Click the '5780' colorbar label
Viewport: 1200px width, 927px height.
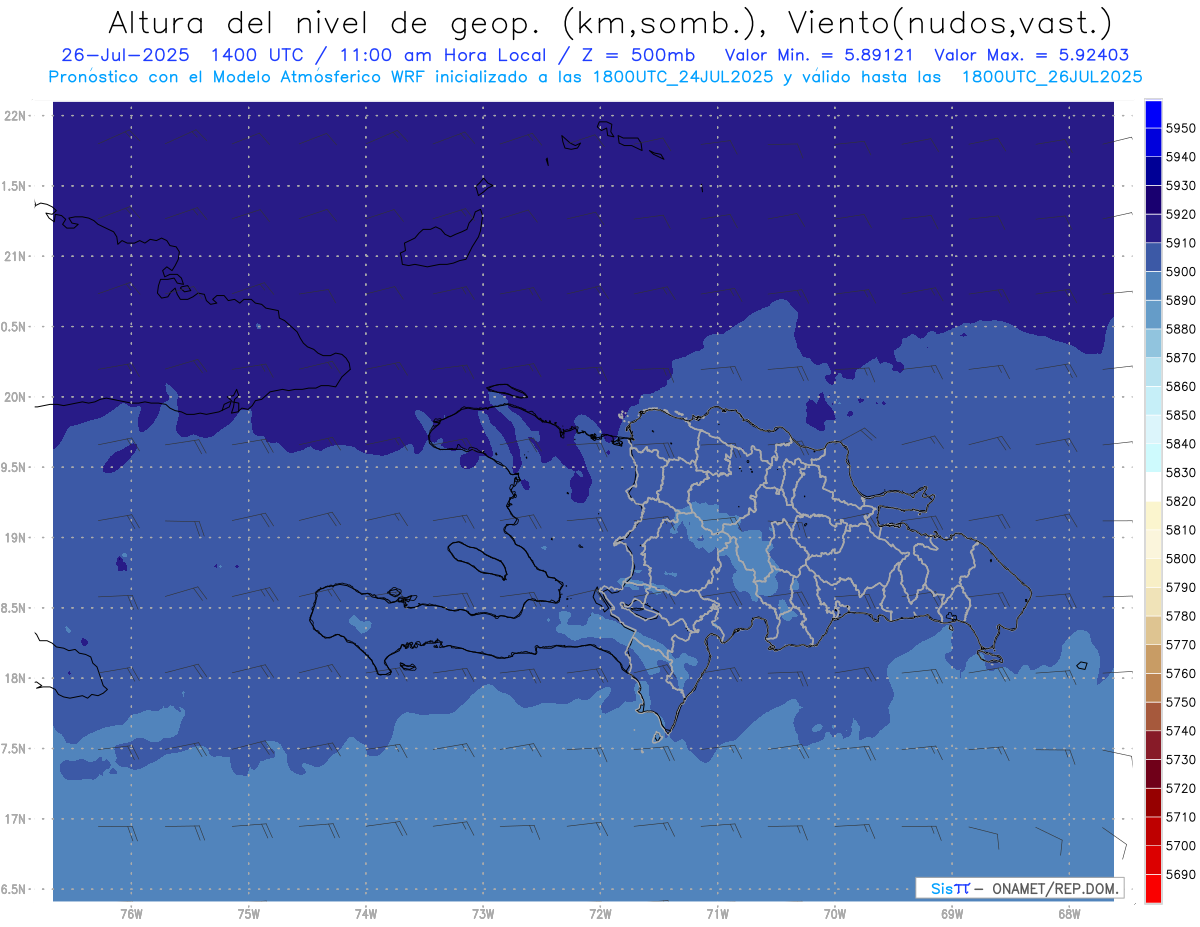[1180, 616]
